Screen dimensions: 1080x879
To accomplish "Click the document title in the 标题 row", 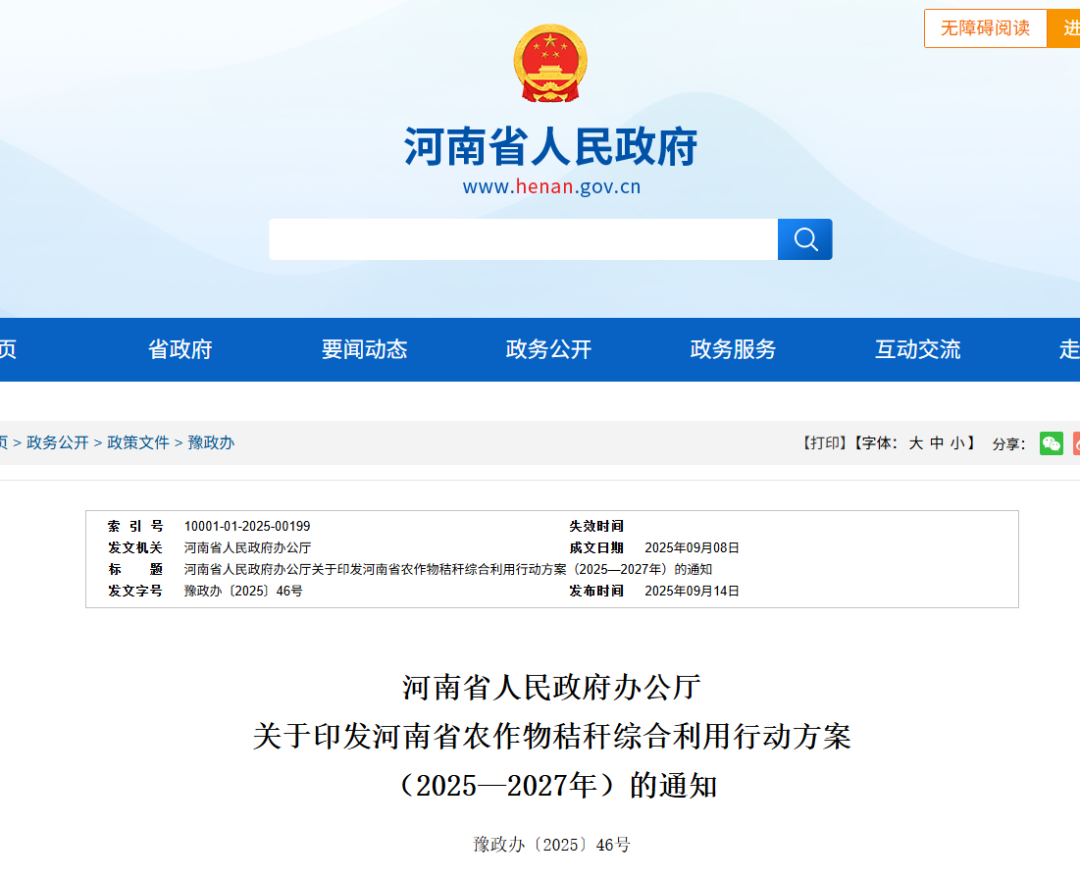I will (x=448, y=570).
